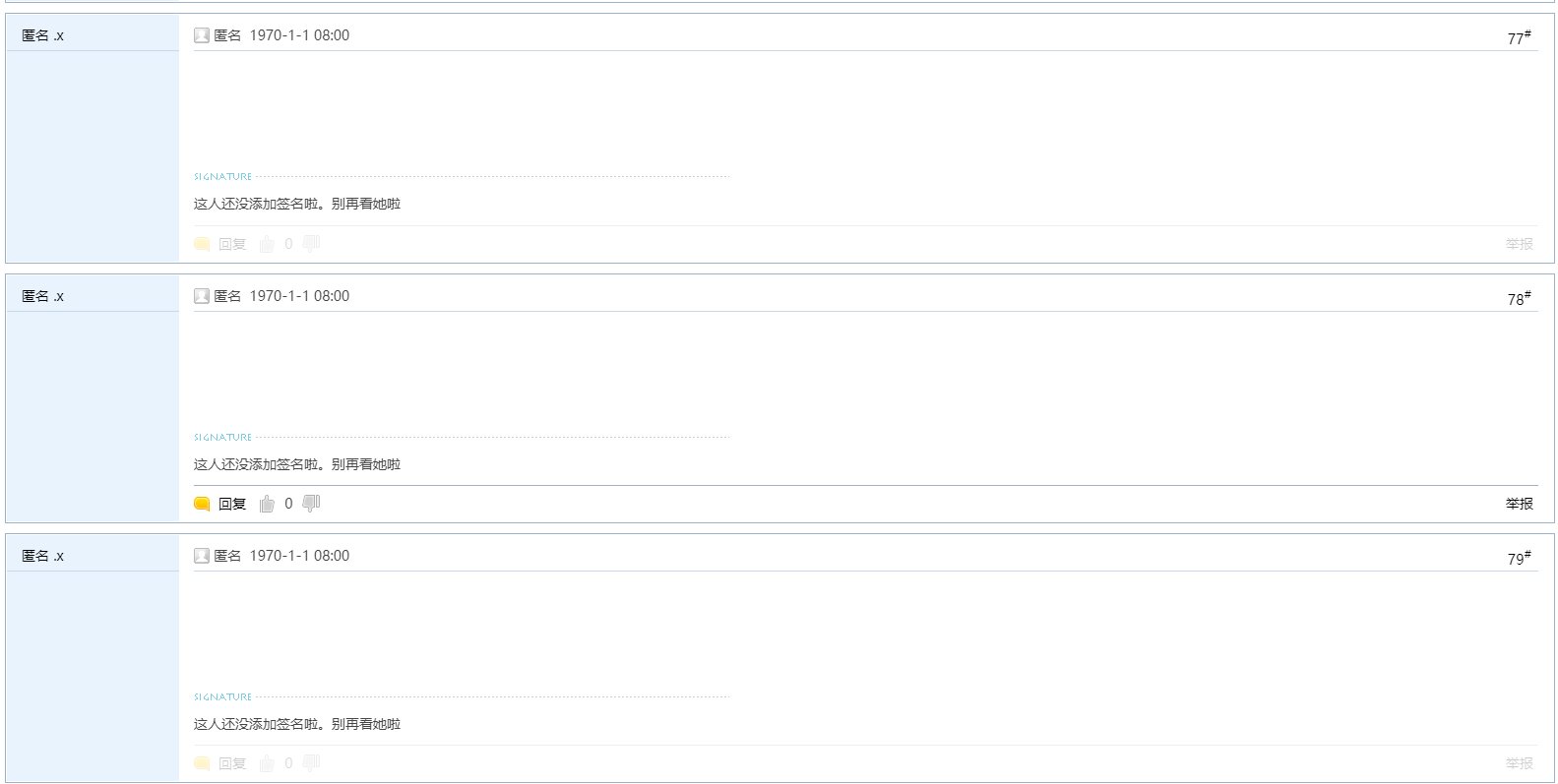Dislike post 79 with the thumbs-down icon
The image size is (1558, 784).
pyautogui.click(x=311, y=763)
